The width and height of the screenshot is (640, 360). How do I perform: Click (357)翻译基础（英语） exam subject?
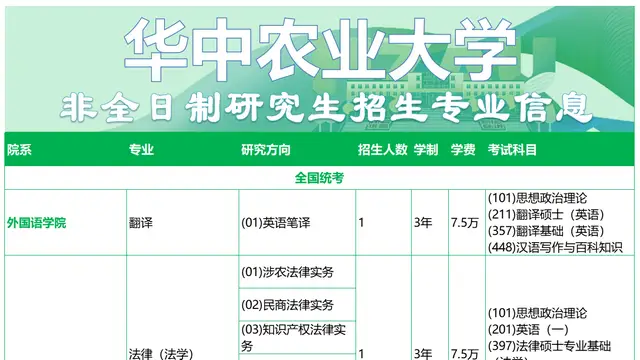(546, 231)
